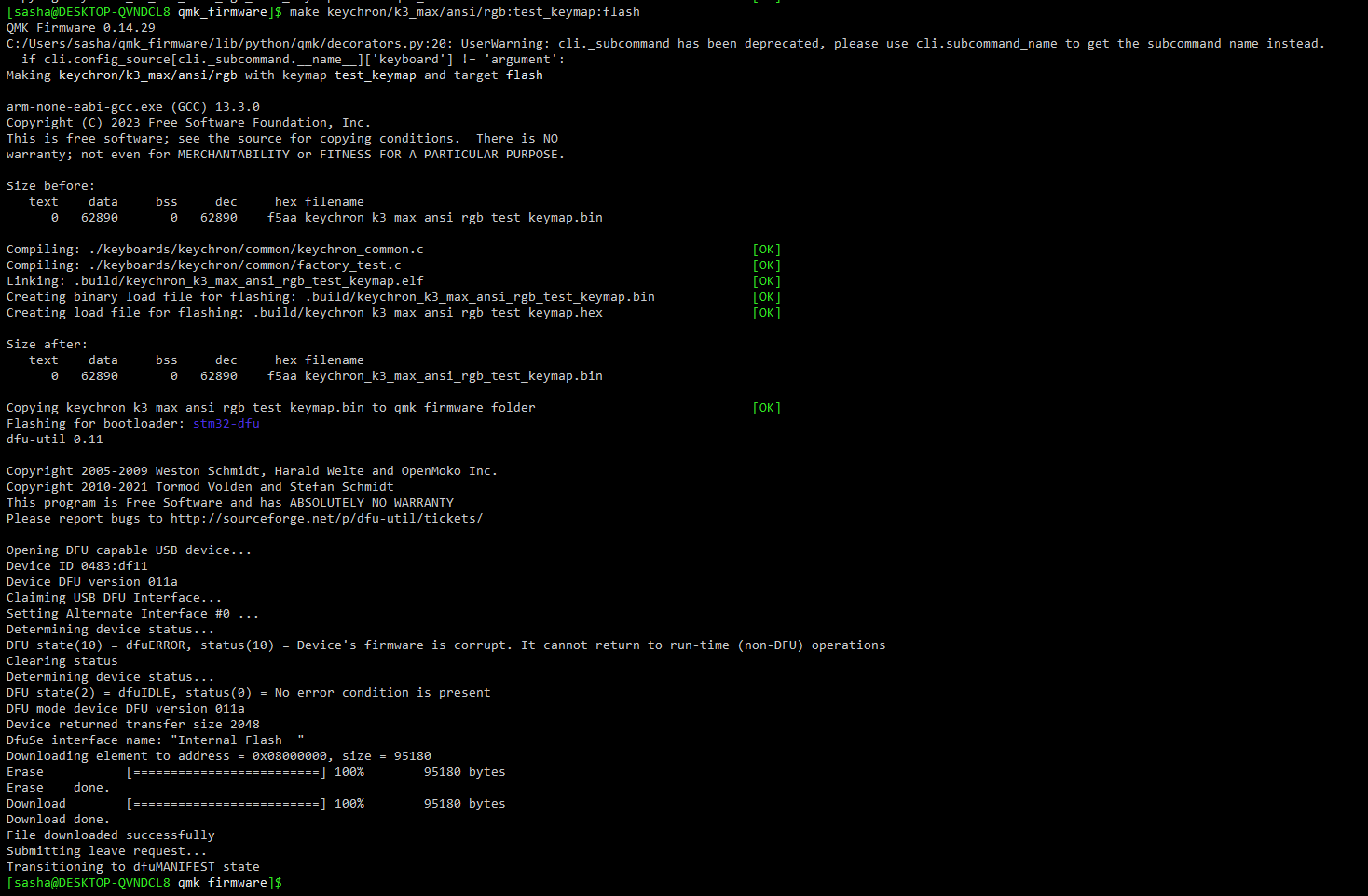Click the Device ID 0483:df11 line

77,565
